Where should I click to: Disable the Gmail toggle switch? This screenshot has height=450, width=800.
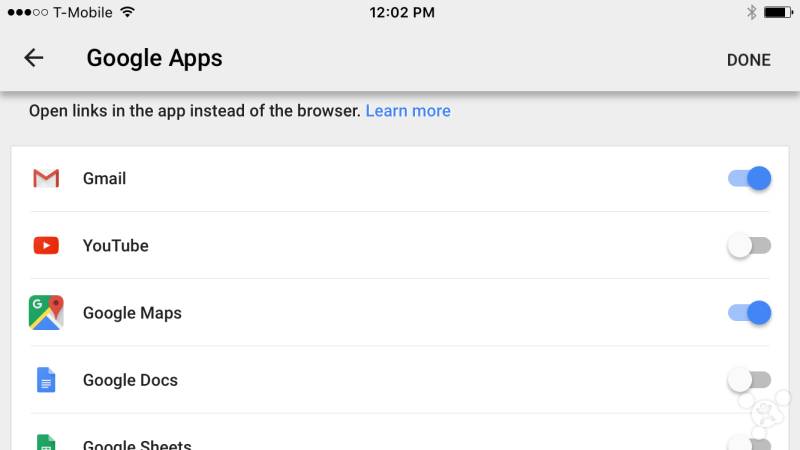(749, 179)
